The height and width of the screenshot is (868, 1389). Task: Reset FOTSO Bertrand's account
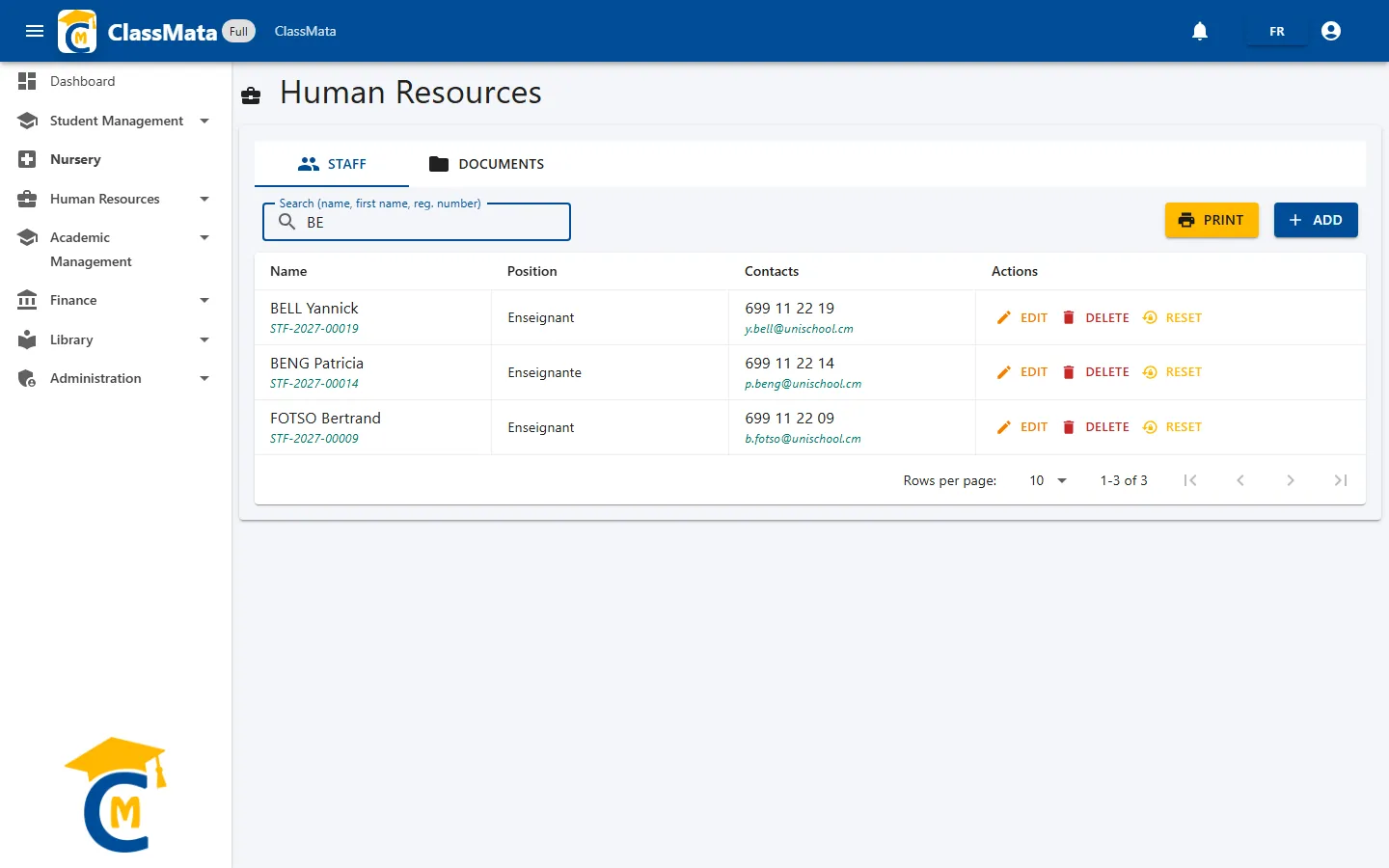[x=1172, y=427]
